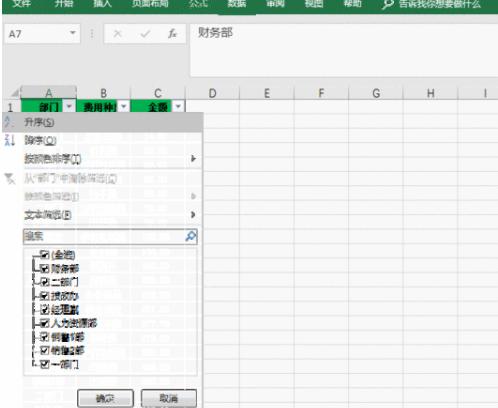The image size is (498, 408).
Task: Select the ascending sort A-Z option
Action: 102,122
